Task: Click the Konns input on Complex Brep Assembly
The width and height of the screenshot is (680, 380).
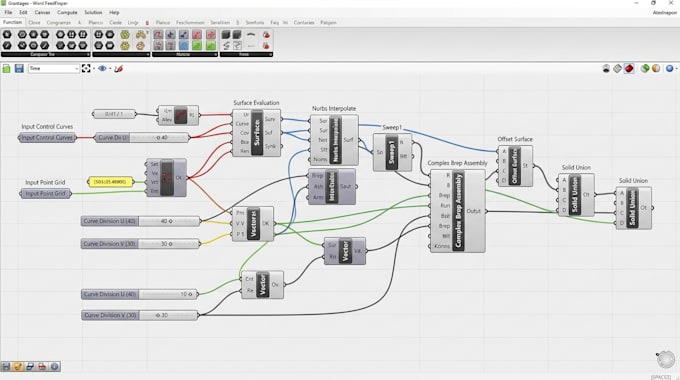Action: 442,246
